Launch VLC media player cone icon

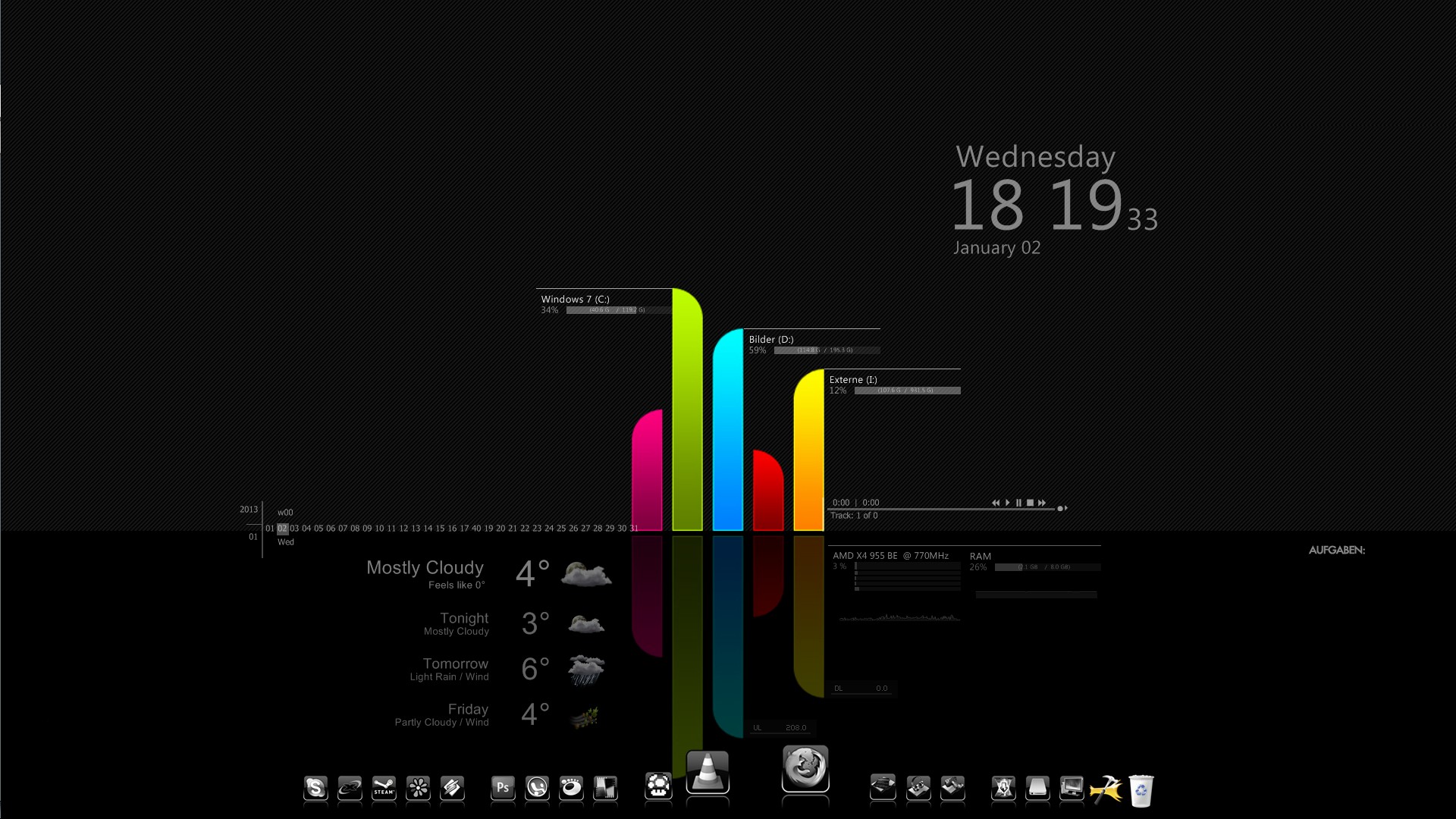coord(708,773)
